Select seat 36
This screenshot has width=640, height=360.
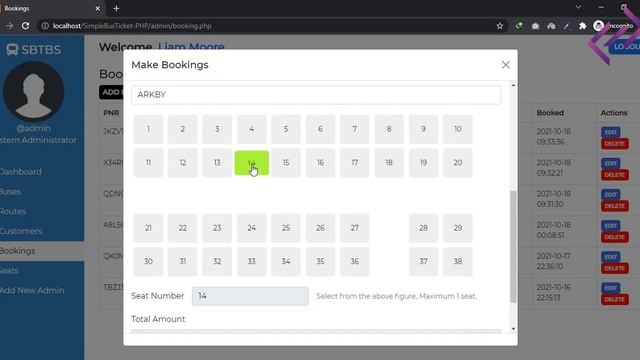[x=355, y=262]
